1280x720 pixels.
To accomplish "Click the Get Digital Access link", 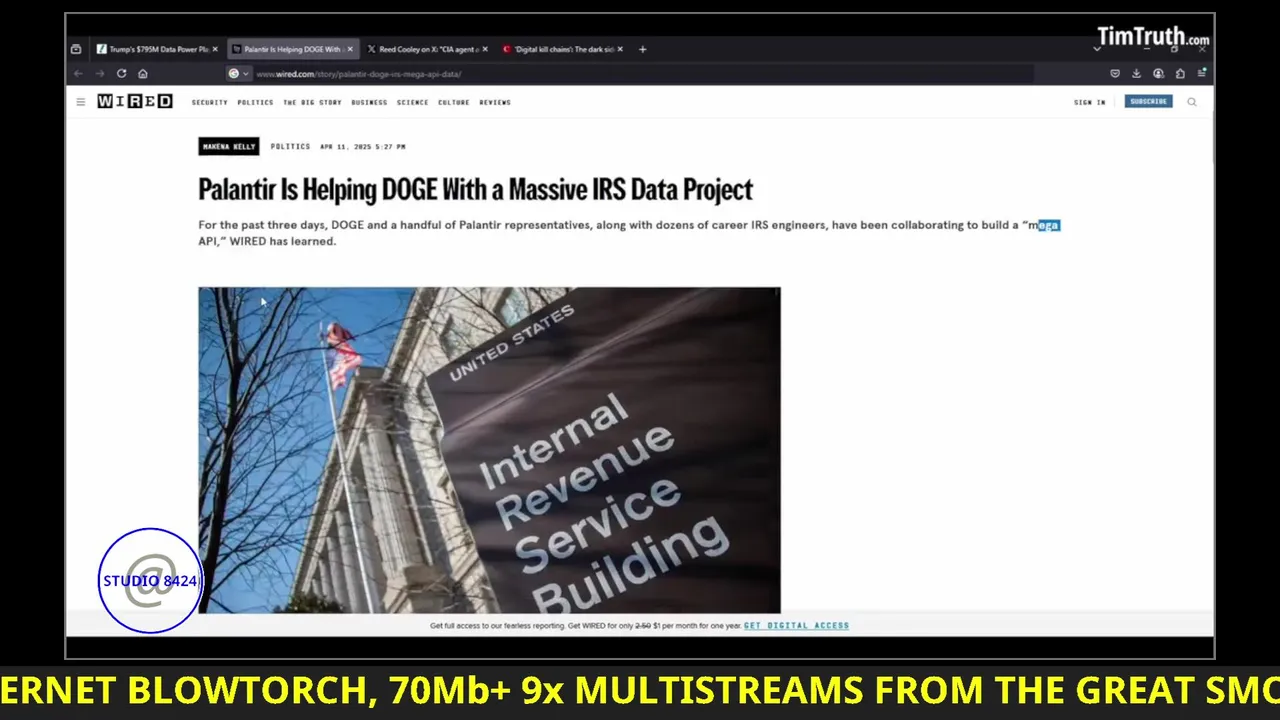I will [796, 625].
